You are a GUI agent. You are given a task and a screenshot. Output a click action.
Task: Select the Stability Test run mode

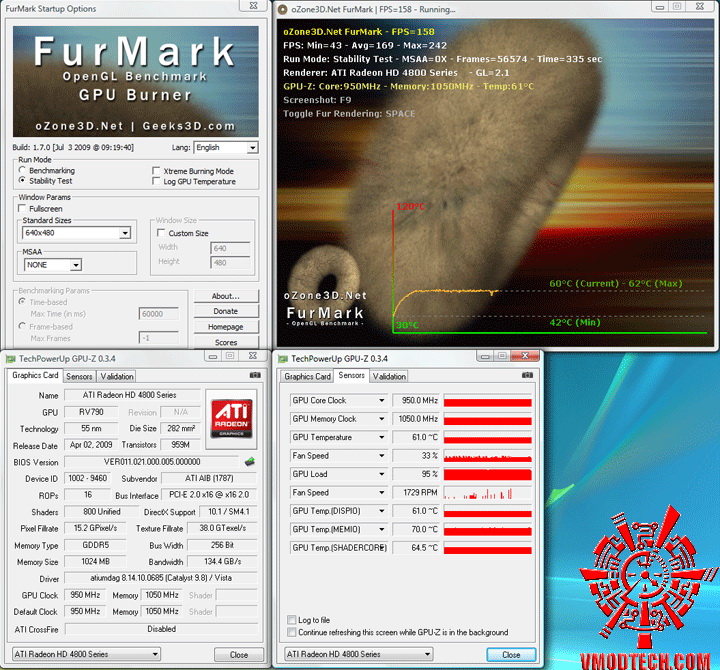(x=22, y=180)
